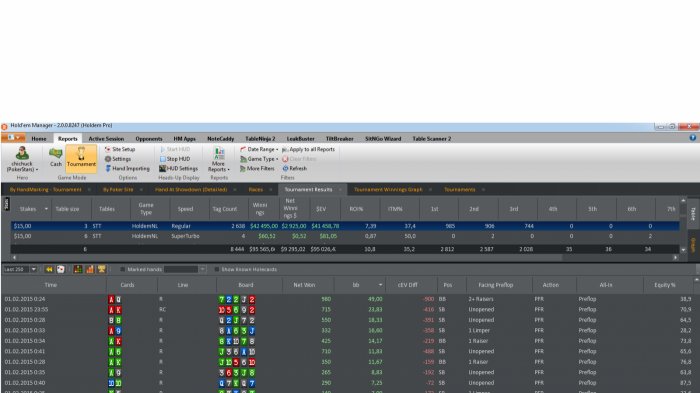Open the SitNGo Wizard tab
Screen dimensions: 700x393
(x=383, y=139)
